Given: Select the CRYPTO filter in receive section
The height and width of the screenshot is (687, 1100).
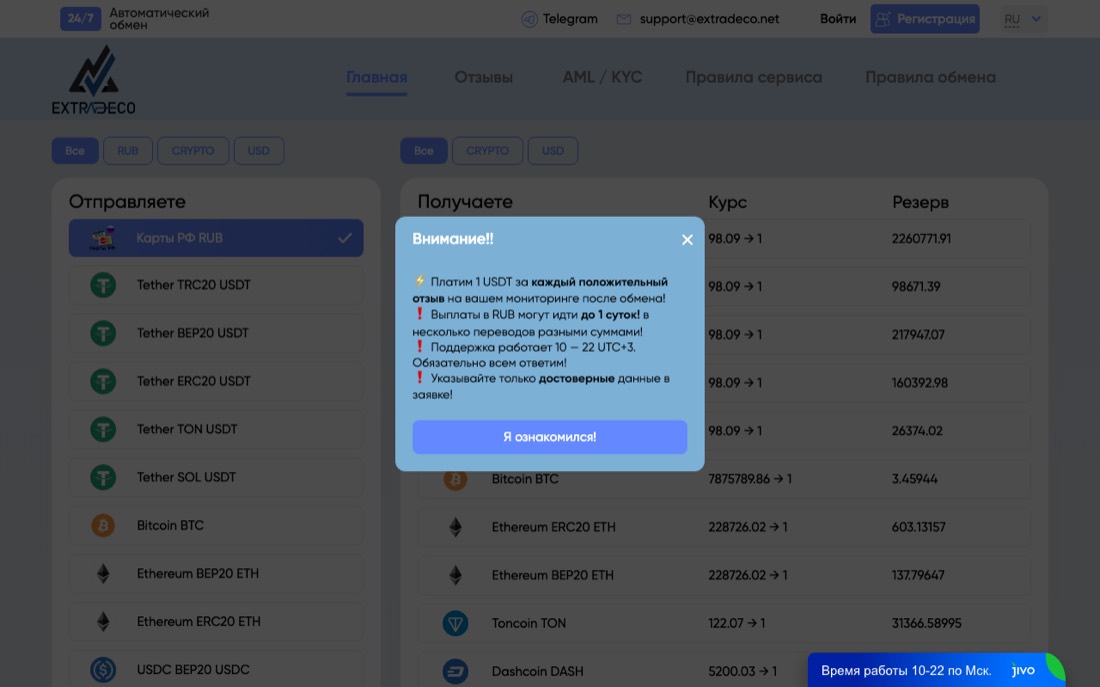Looking at the screenshot, I should coord(488,151).
